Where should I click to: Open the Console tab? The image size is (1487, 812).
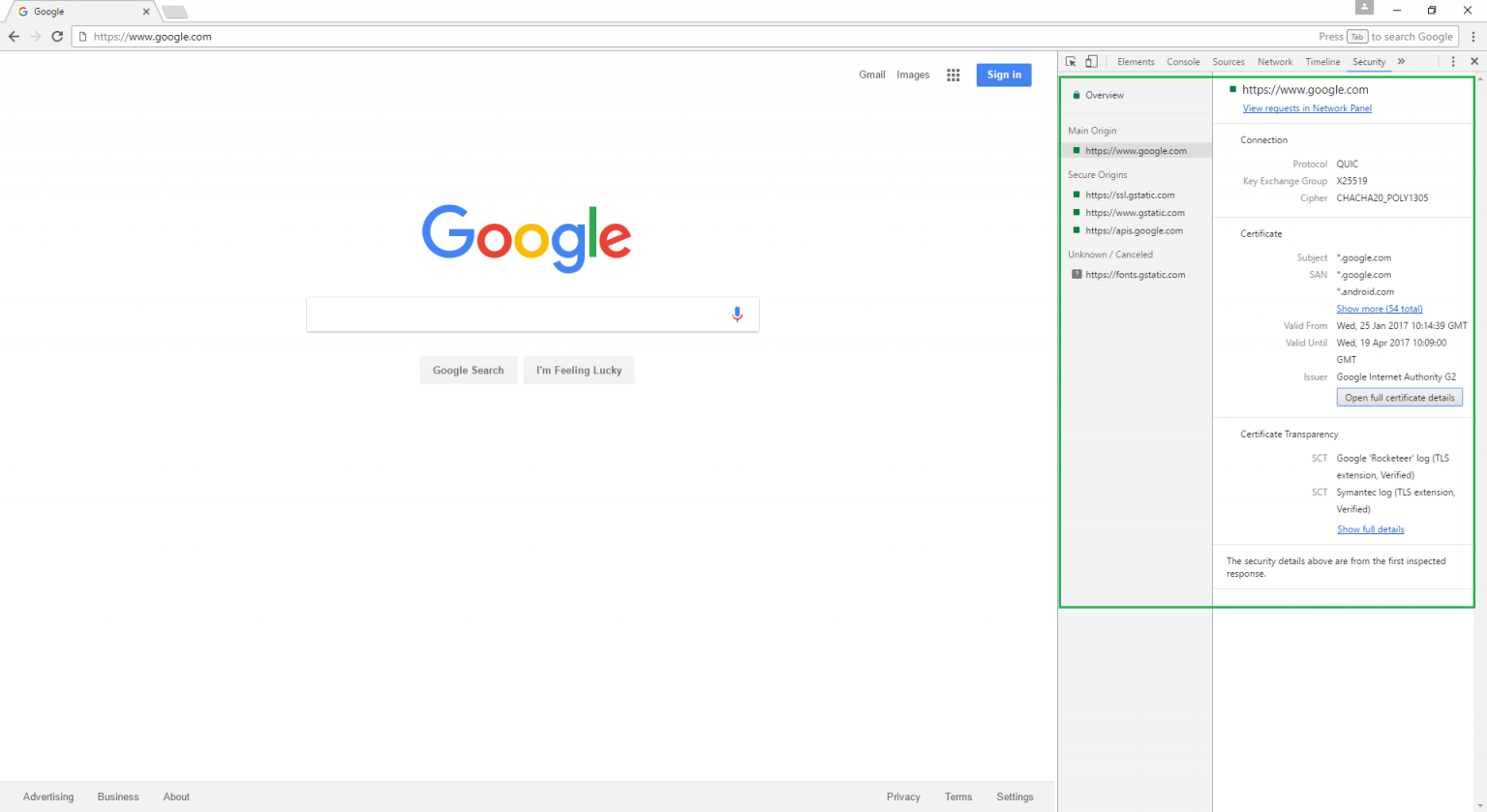(x=1183, y=61)
